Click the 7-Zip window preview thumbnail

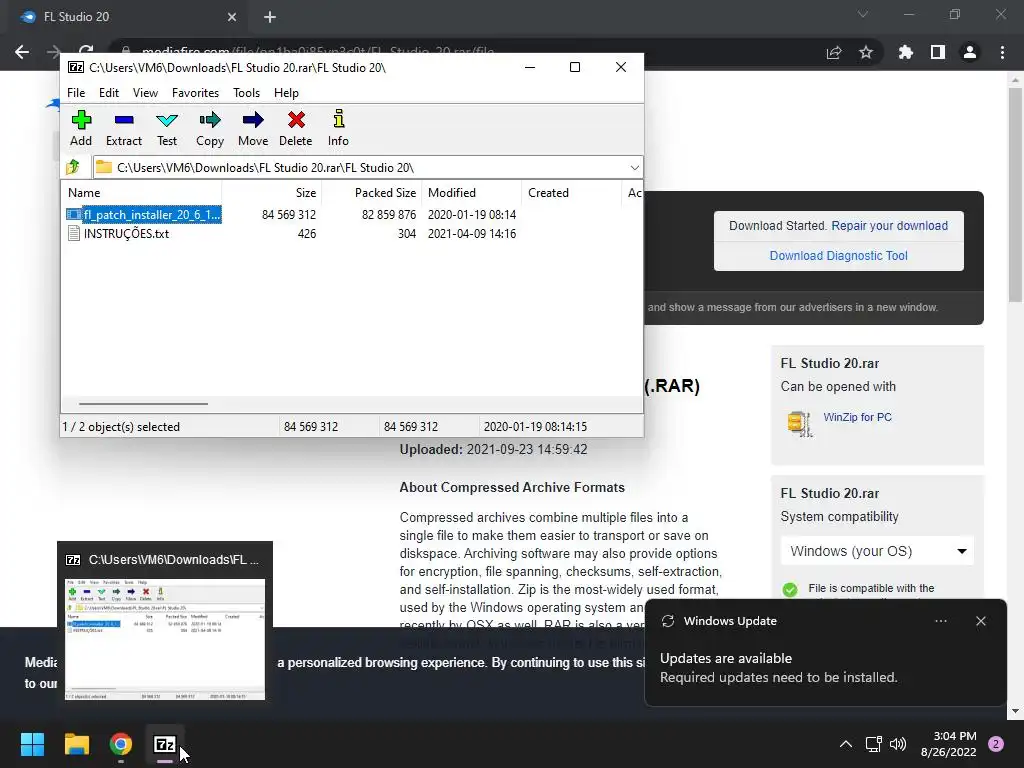coord(165,639)
